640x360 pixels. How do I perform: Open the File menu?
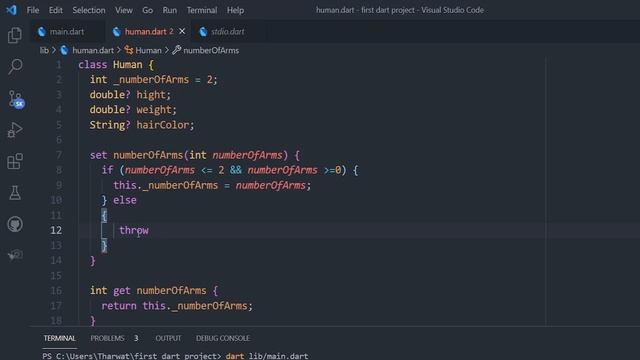click(33, 10)
